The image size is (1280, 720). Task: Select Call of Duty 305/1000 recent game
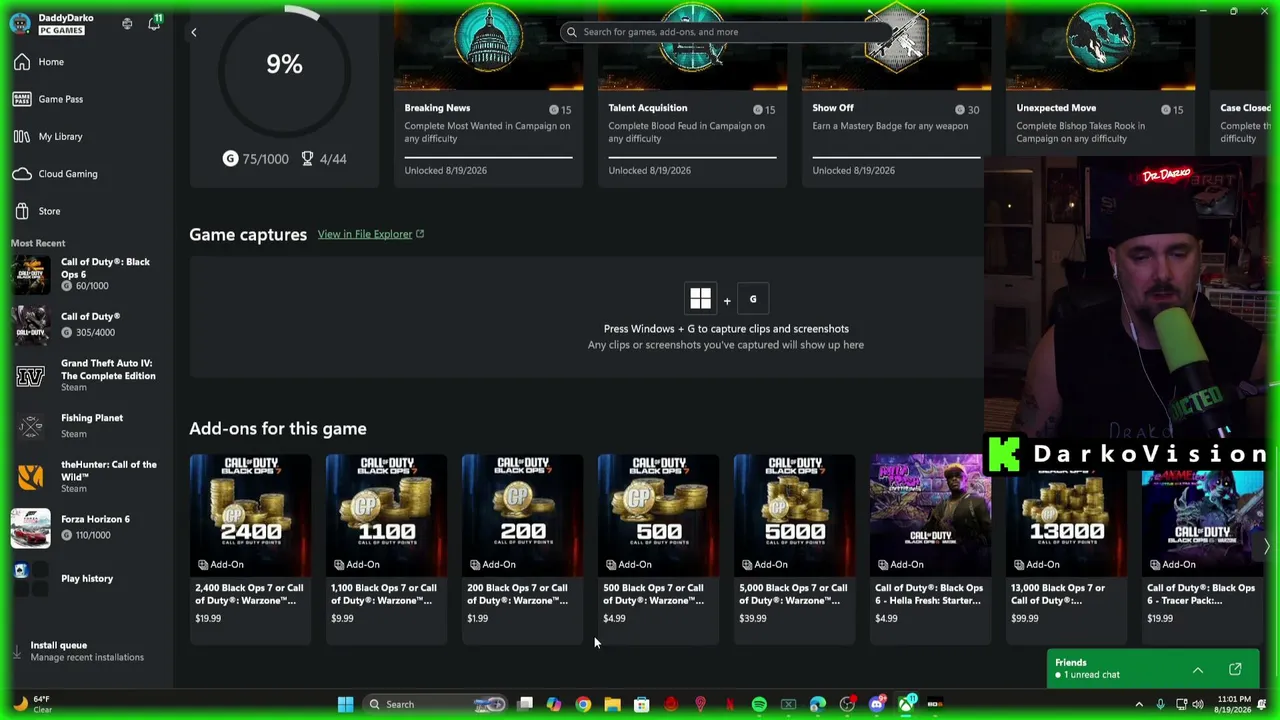pos(86,324)
